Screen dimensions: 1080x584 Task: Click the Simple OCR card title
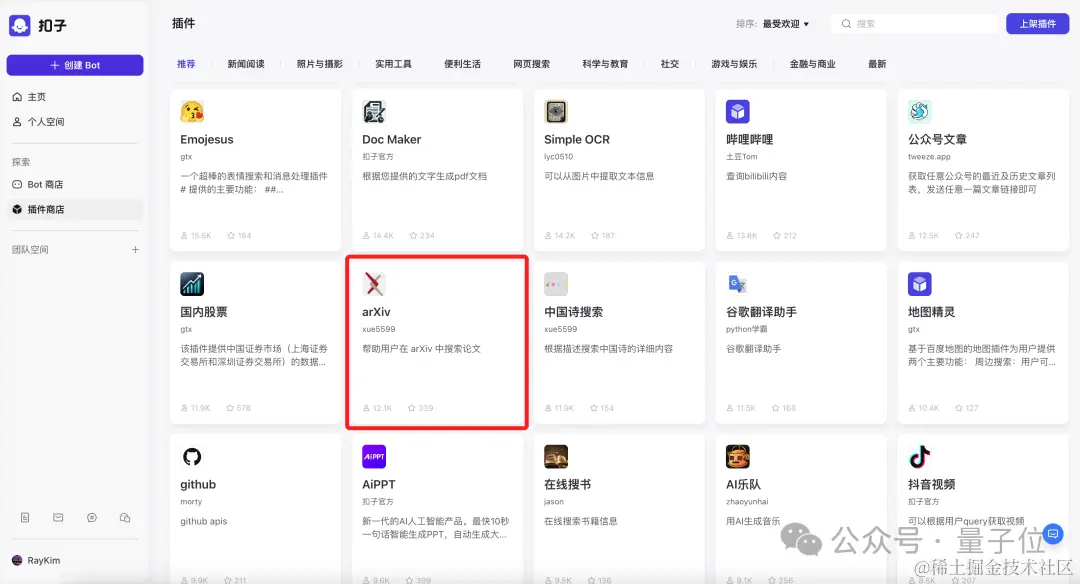pos(577,139)
